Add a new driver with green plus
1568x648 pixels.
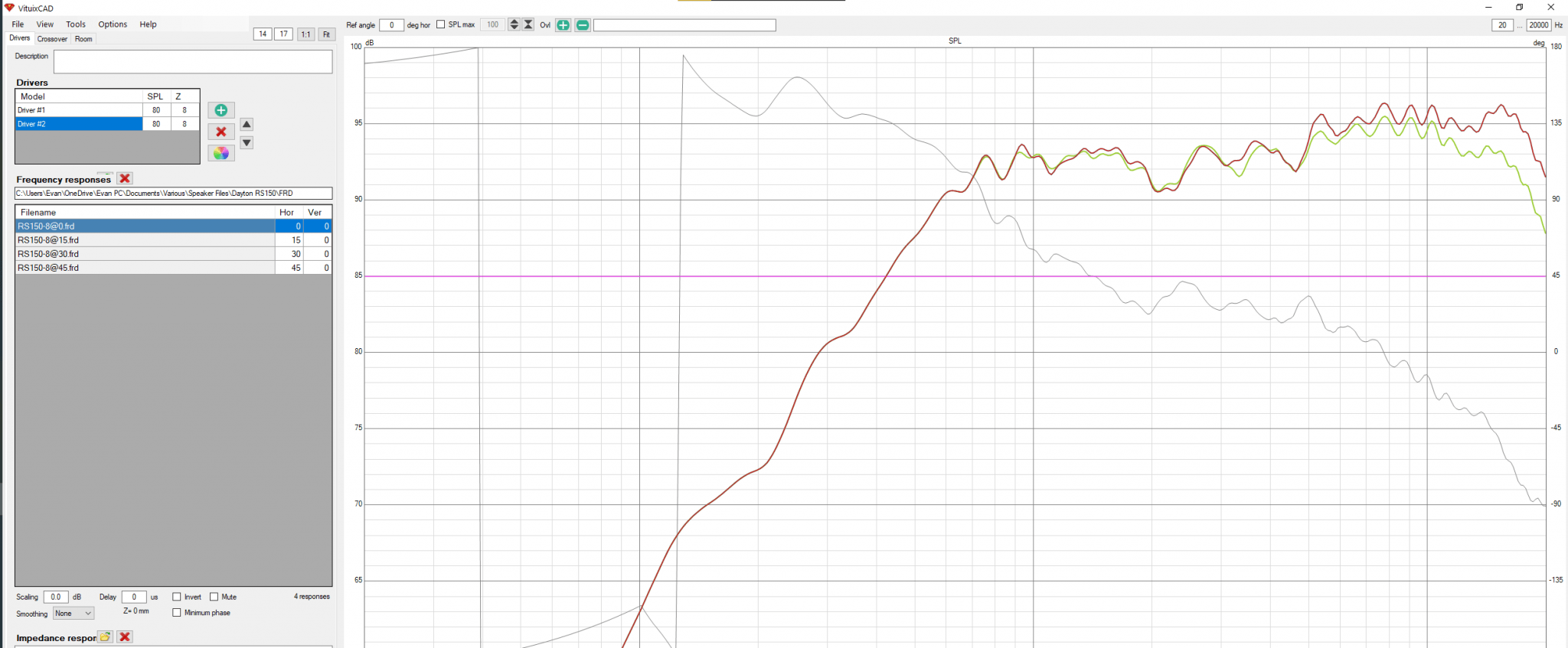pyautogui.click(x=221, y=110)
